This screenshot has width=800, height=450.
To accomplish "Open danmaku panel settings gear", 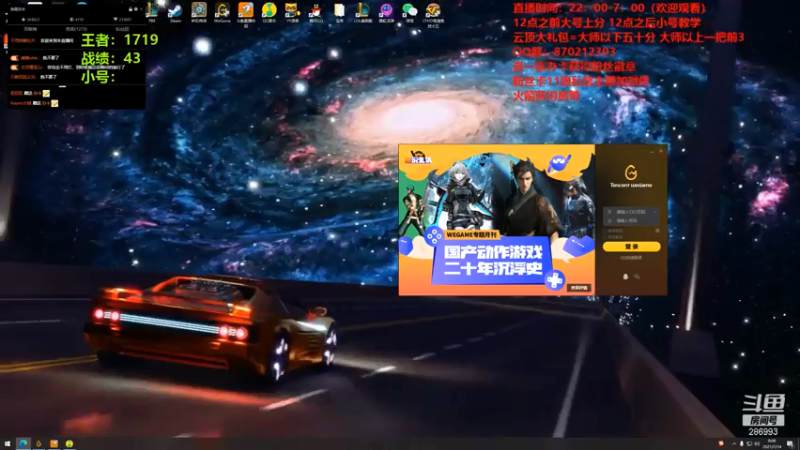I will tap(136, 9).
